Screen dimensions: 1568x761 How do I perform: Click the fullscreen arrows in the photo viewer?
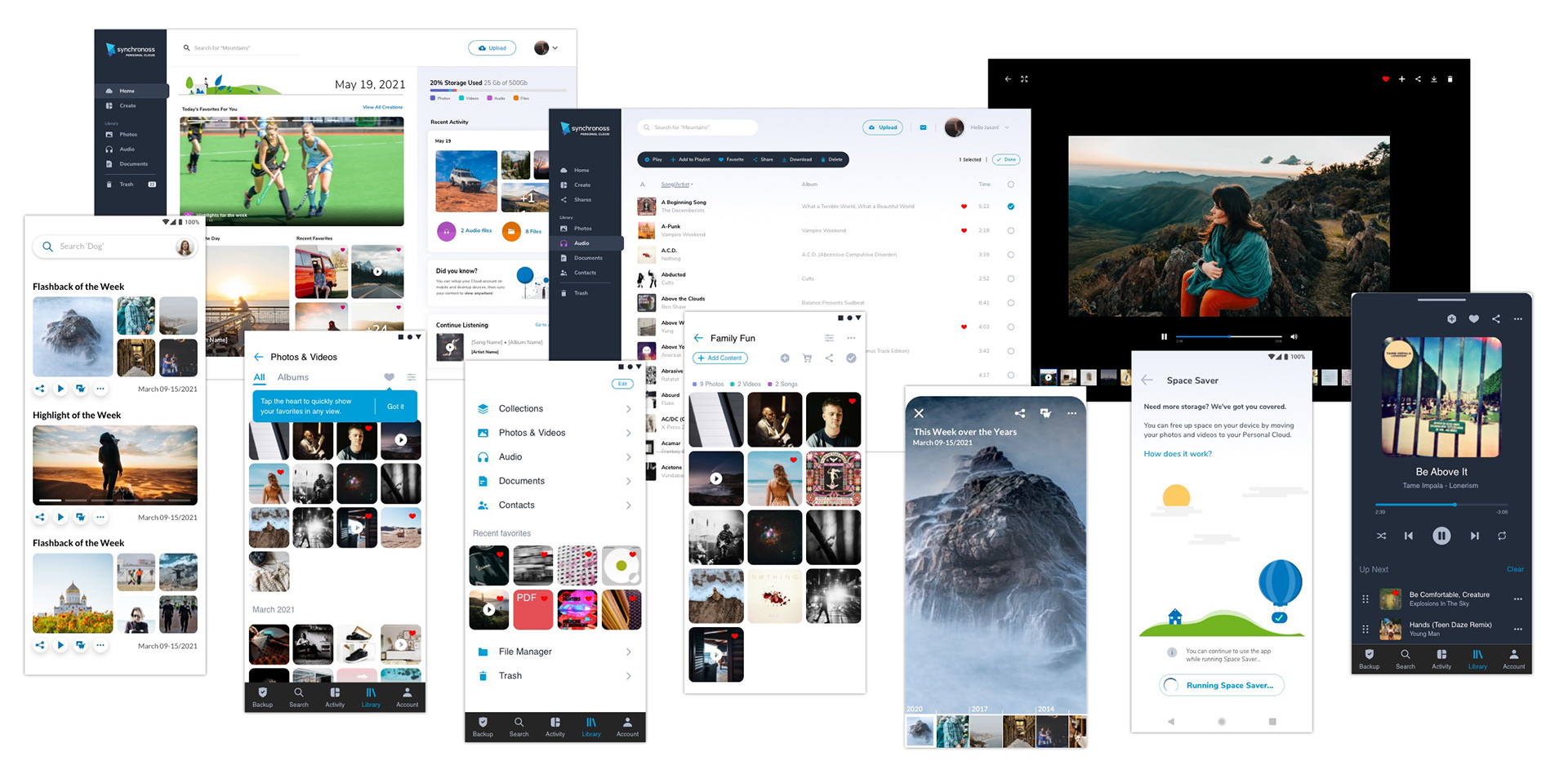coord(1024,79)
